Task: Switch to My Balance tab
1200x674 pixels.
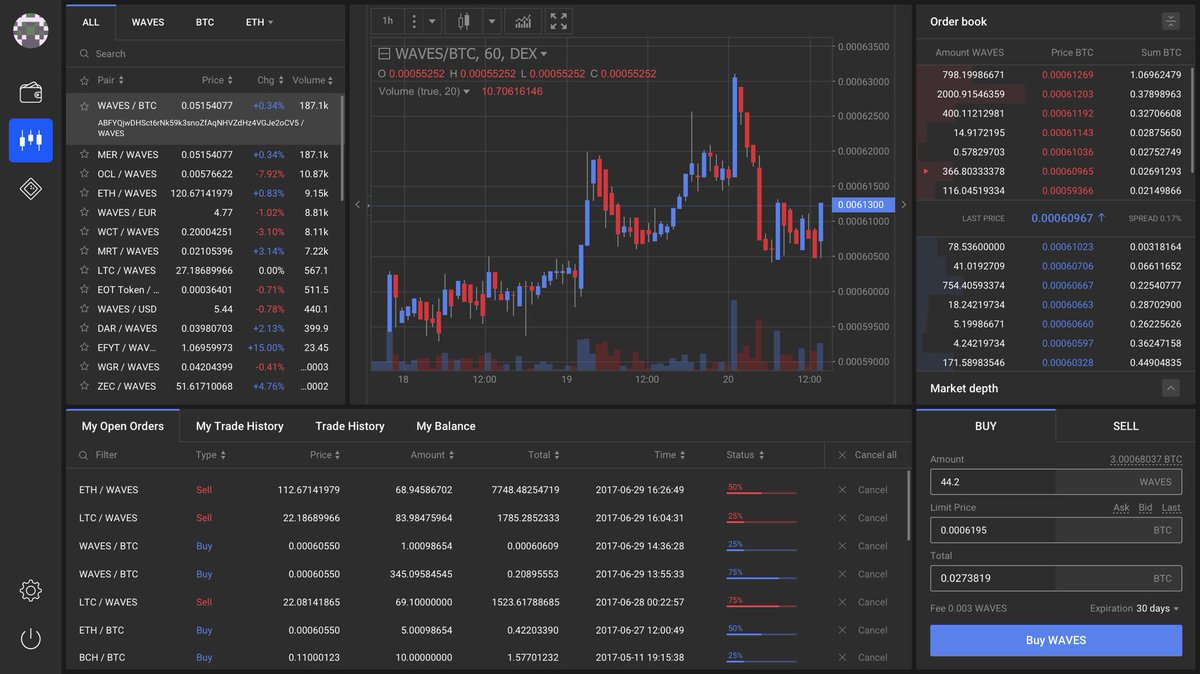Action: (x=446, y=426)
